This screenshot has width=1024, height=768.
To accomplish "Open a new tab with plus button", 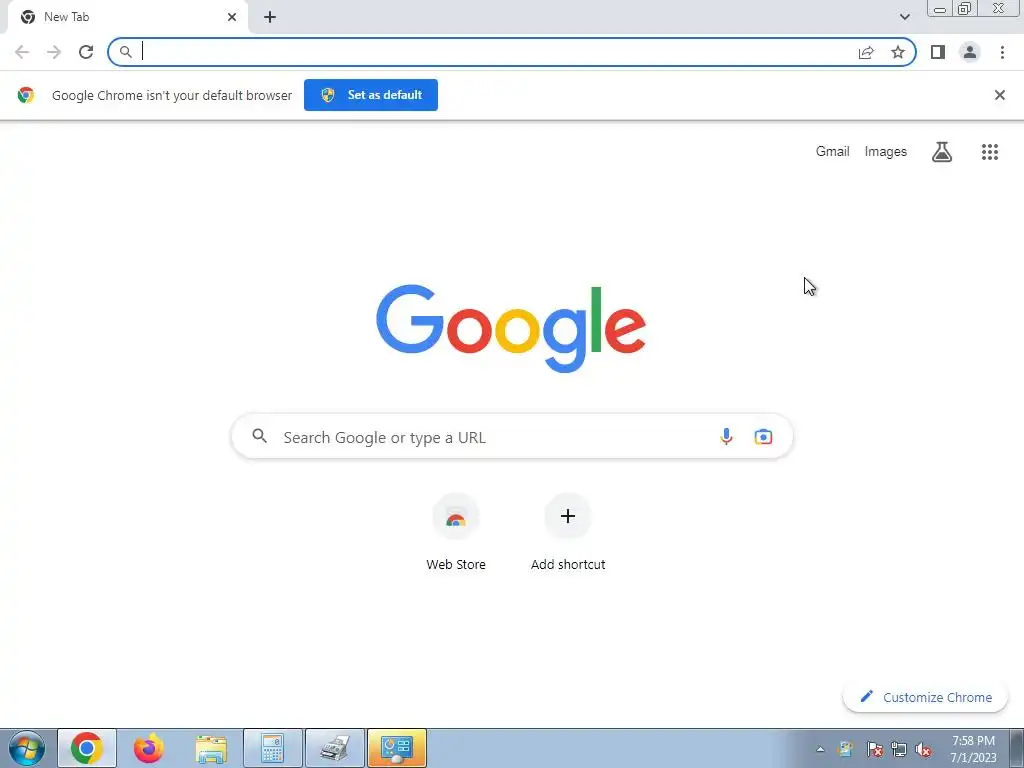I will (x=270, y=17).
